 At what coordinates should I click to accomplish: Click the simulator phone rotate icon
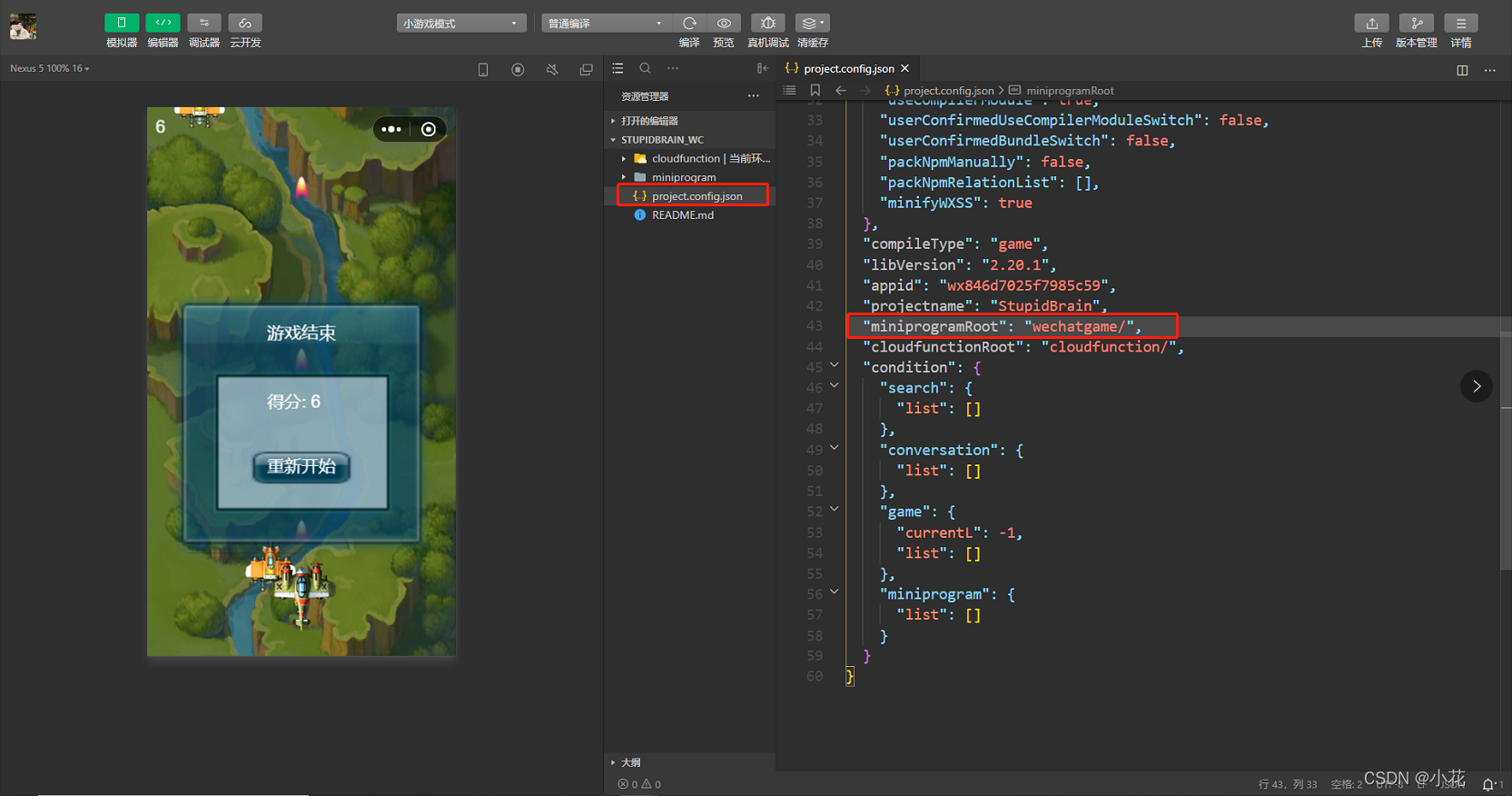[483, 69]
